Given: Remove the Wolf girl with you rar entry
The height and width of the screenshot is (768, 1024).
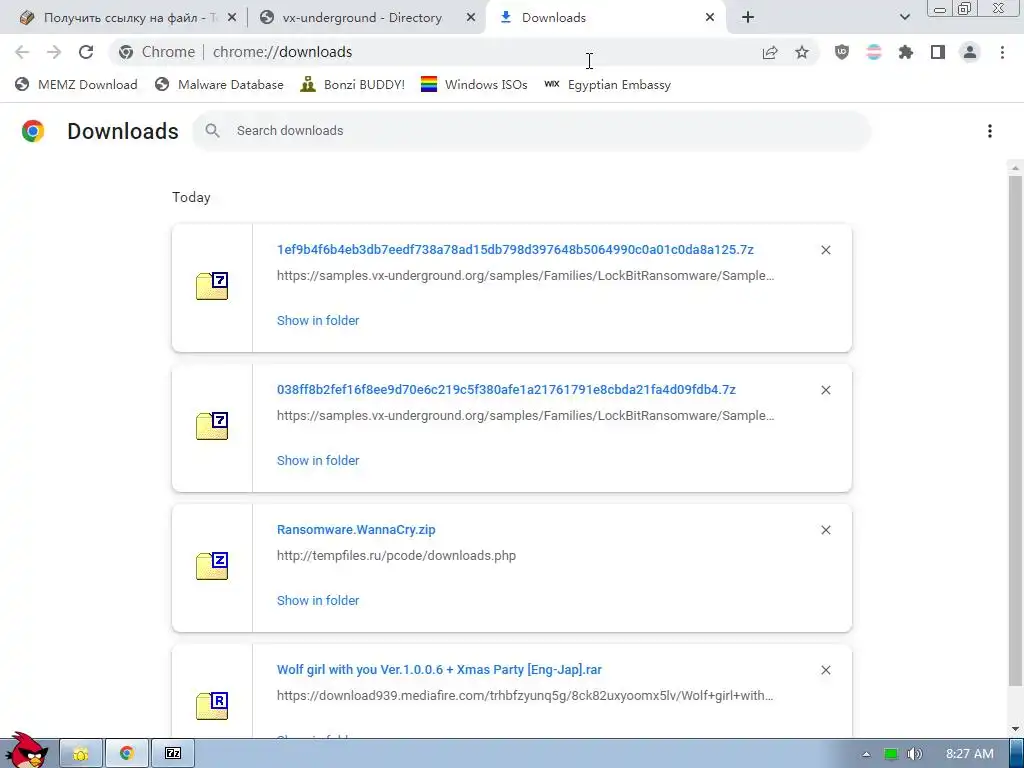Looking at the screenshot, I should 825,670.
